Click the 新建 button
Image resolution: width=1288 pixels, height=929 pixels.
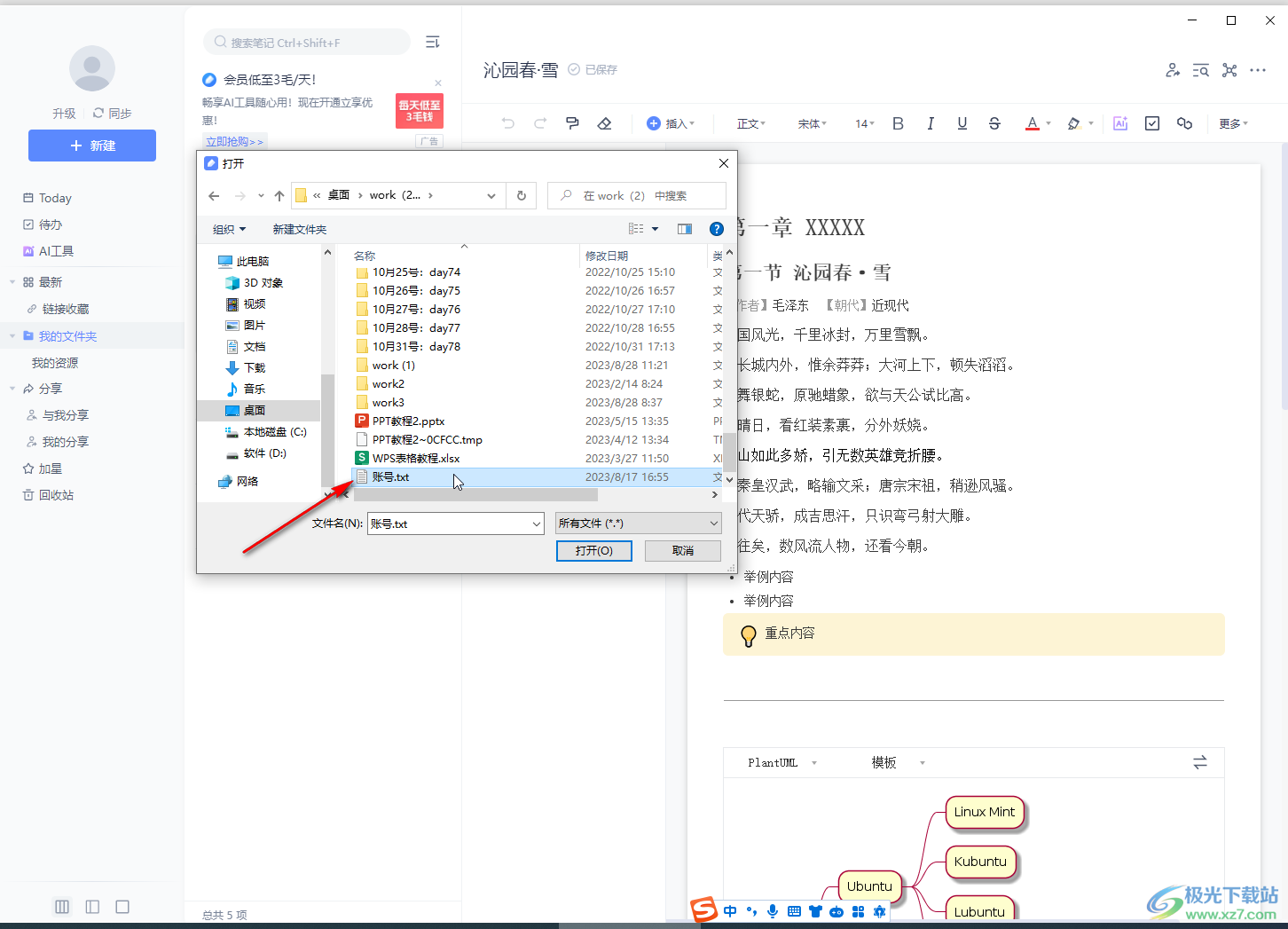click(x=92, y=146)
